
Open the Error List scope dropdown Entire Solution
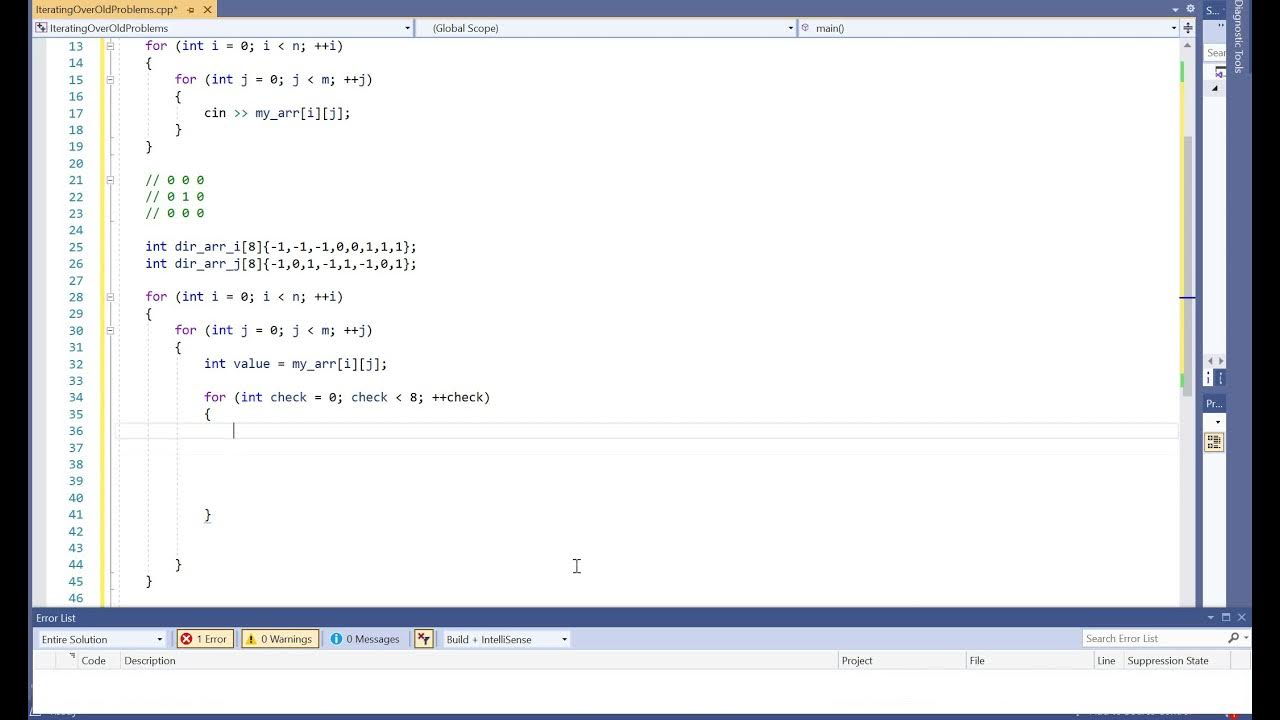coord(101,639)
